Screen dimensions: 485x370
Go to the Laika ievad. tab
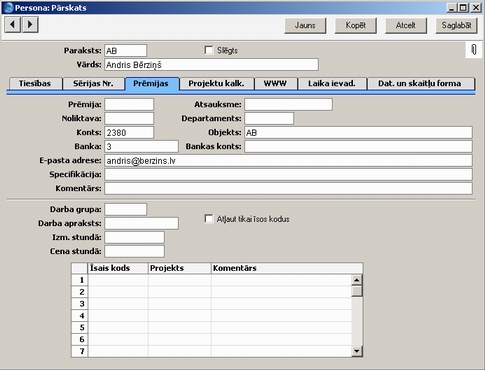click(332, 83)
